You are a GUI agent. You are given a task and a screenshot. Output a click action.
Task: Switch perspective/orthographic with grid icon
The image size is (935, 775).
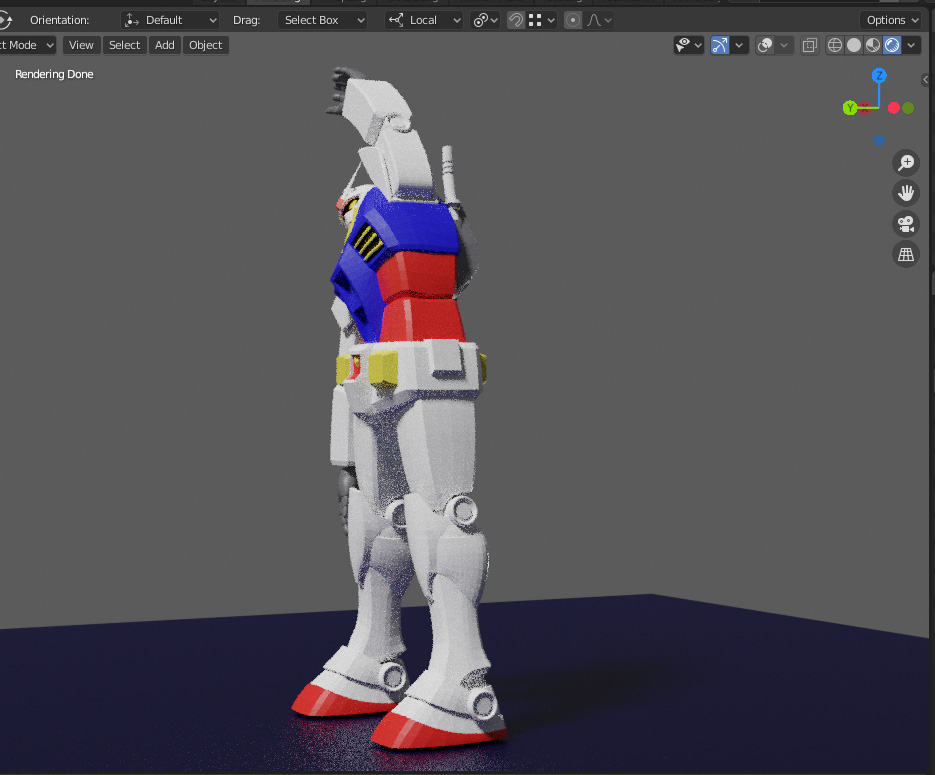[x=906, y=254]
